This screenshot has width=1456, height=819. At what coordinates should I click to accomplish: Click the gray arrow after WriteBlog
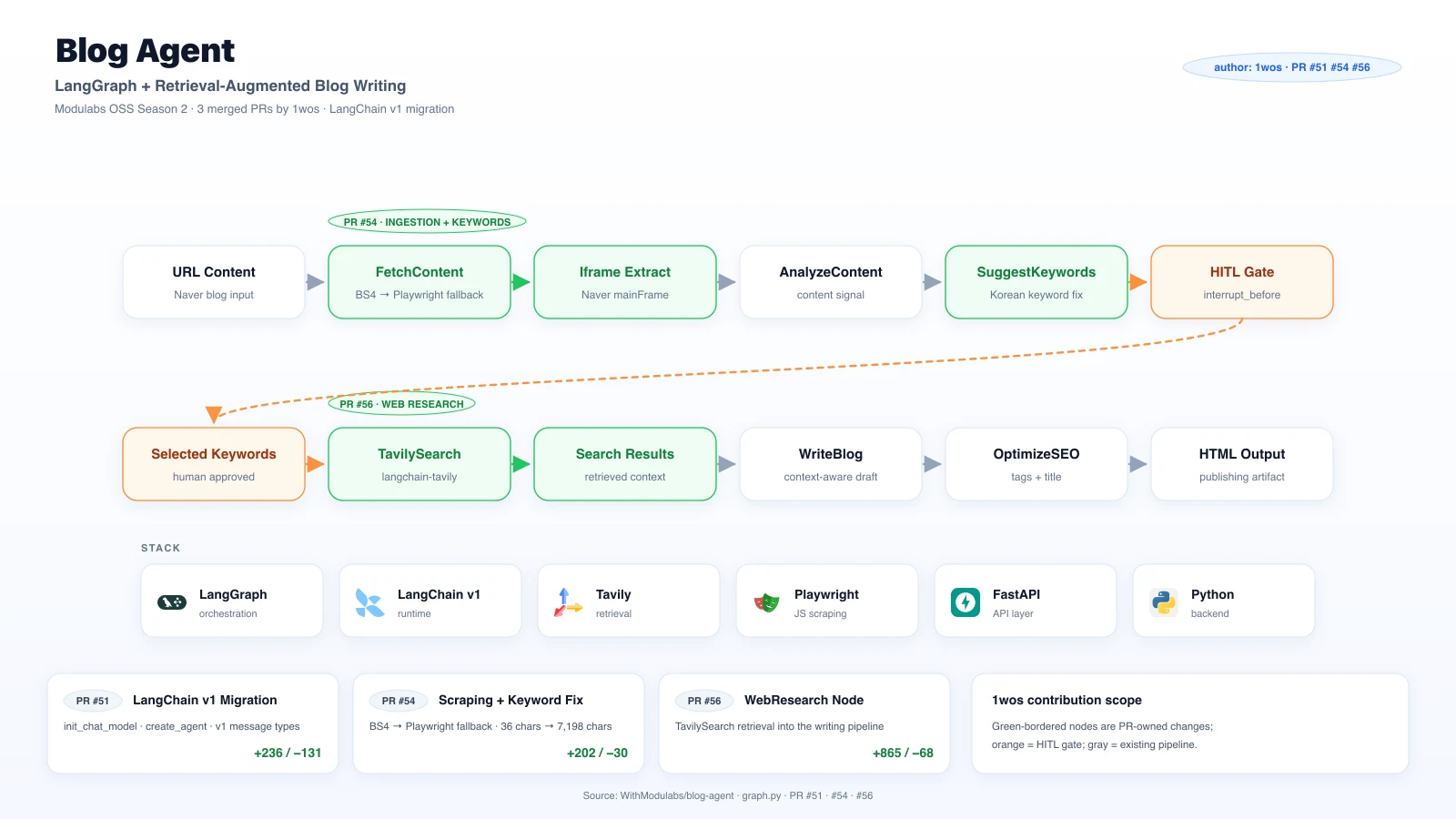coord(932,464)
